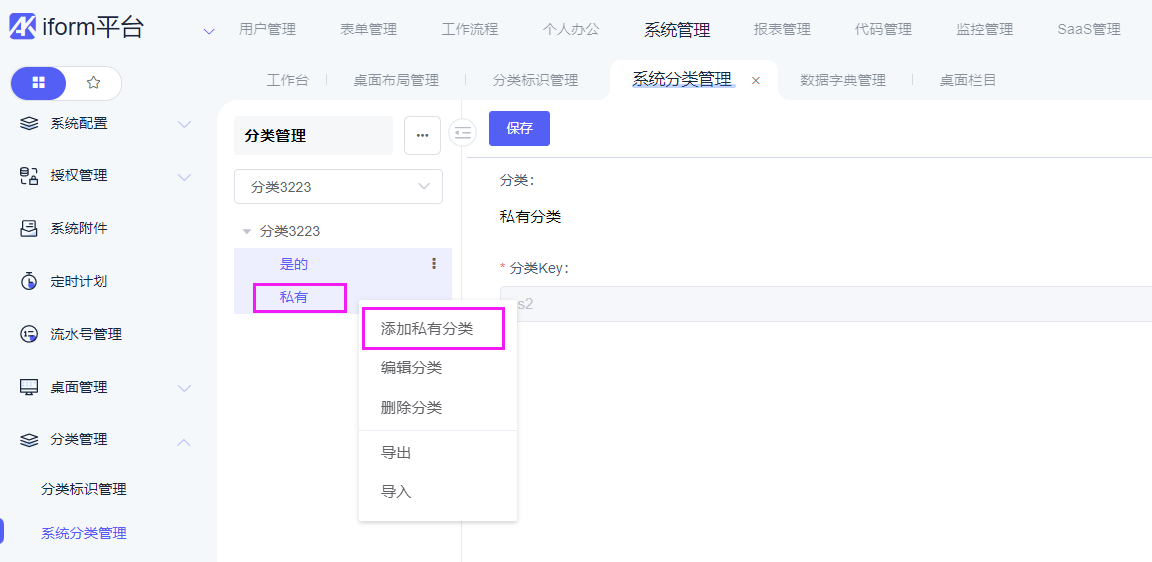
Task: Switch to the 数据字典管理 tab
Action: [842, 80]
